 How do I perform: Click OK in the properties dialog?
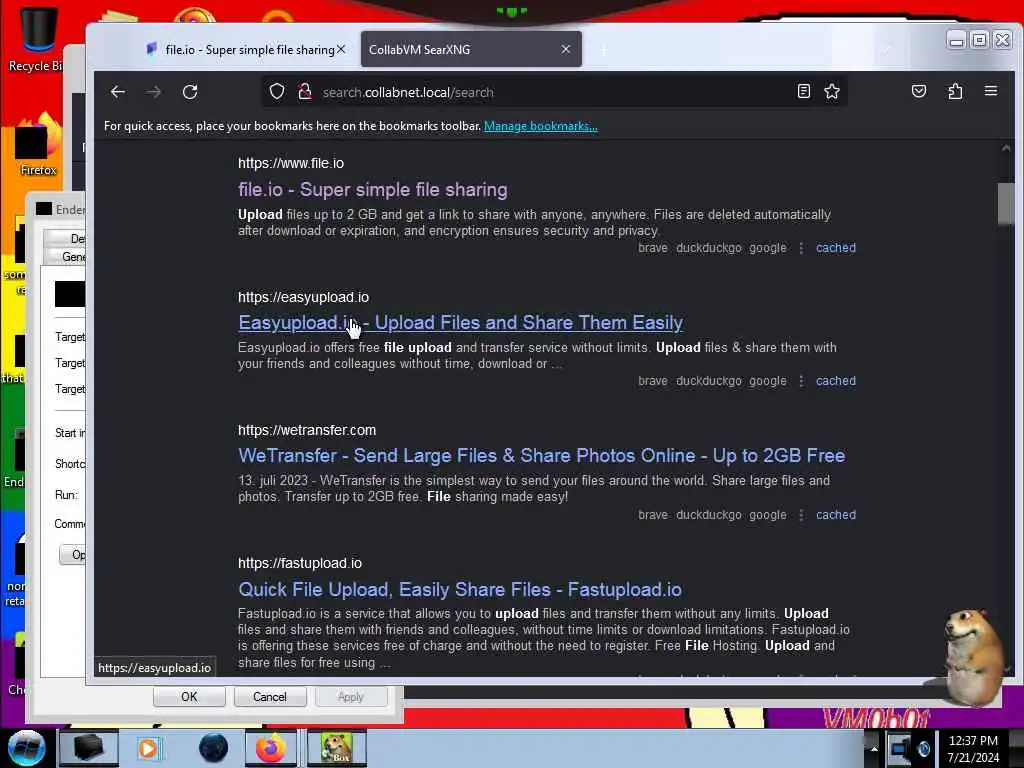tap(189, 697)
